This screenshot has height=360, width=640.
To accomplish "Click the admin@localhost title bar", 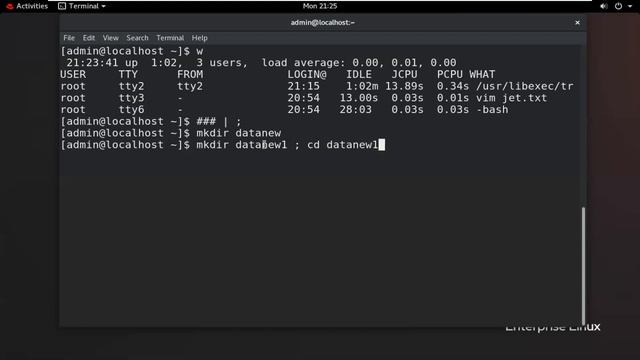I will [322, 22].
